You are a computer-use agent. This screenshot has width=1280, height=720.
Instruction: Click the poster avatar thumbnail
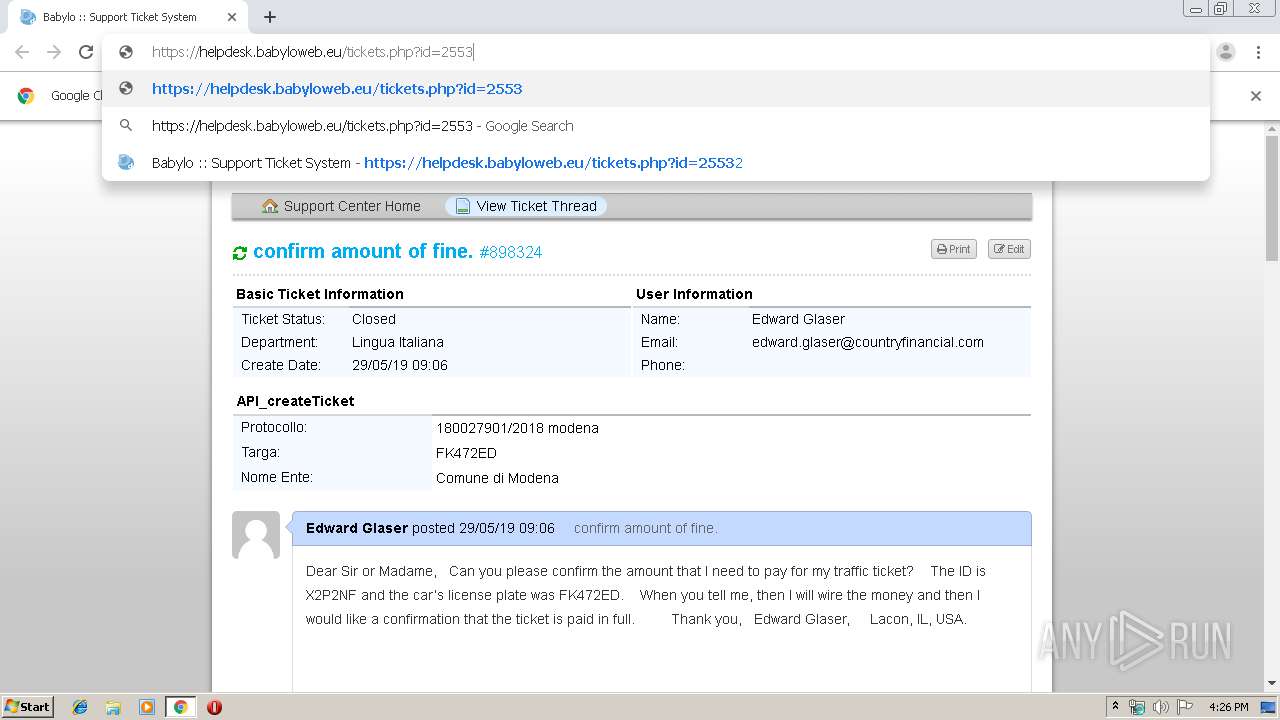tap(256, 535)
